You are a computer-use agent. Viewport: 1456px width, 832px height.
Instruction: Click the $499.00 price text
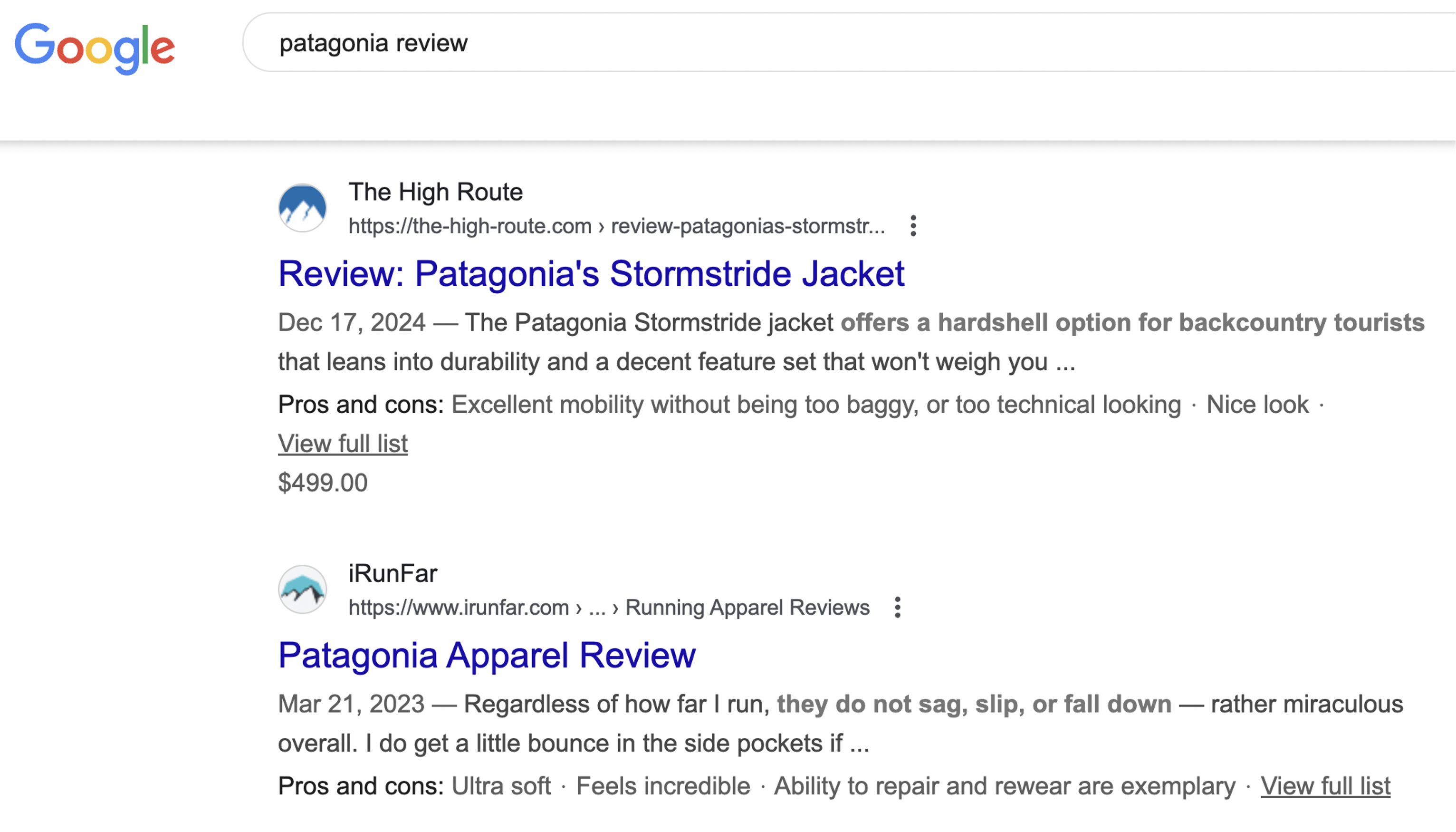coord(323,483)
